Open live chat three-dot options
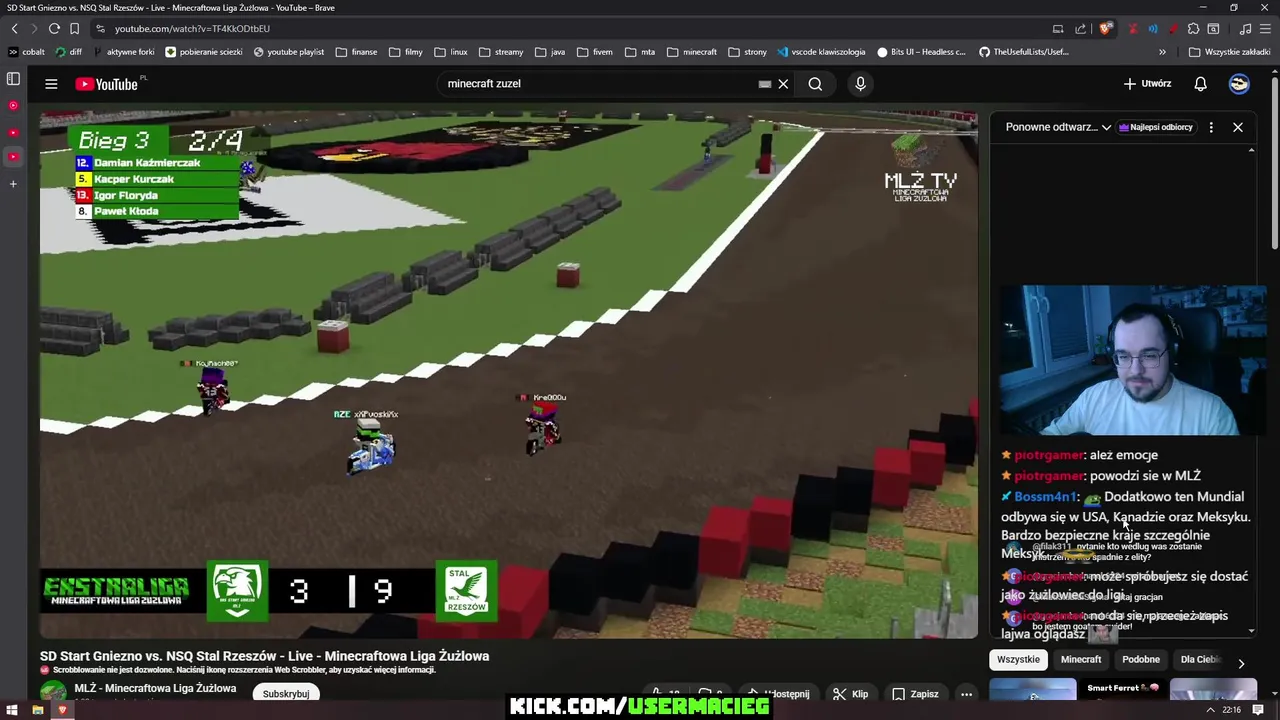Image resolution: width=1280 pixels, height=720 pixels. [1211, 127]
